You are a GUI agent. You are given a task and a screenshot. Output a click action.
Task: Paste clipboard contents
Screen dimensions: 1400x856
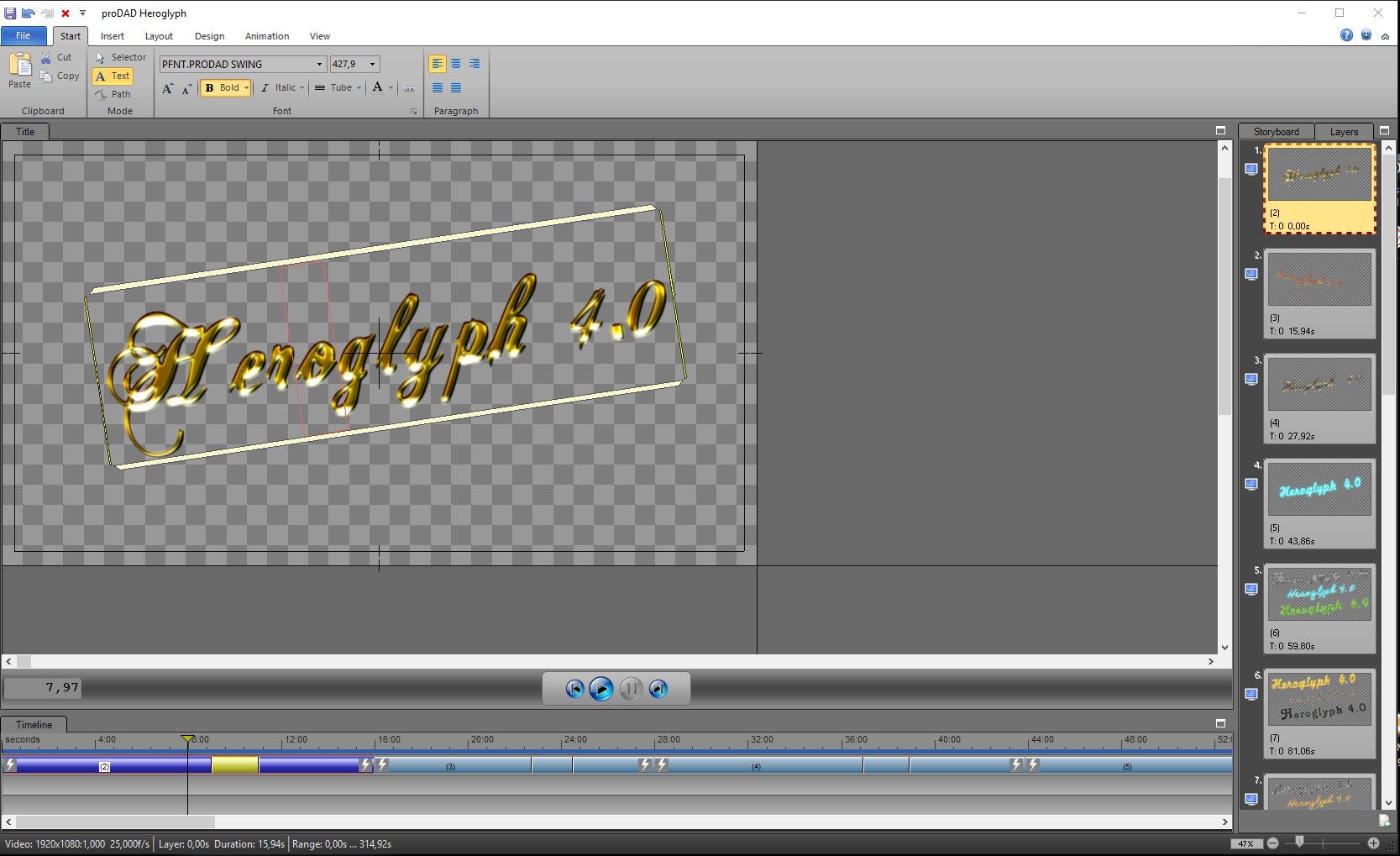click(x=19, y=70)
